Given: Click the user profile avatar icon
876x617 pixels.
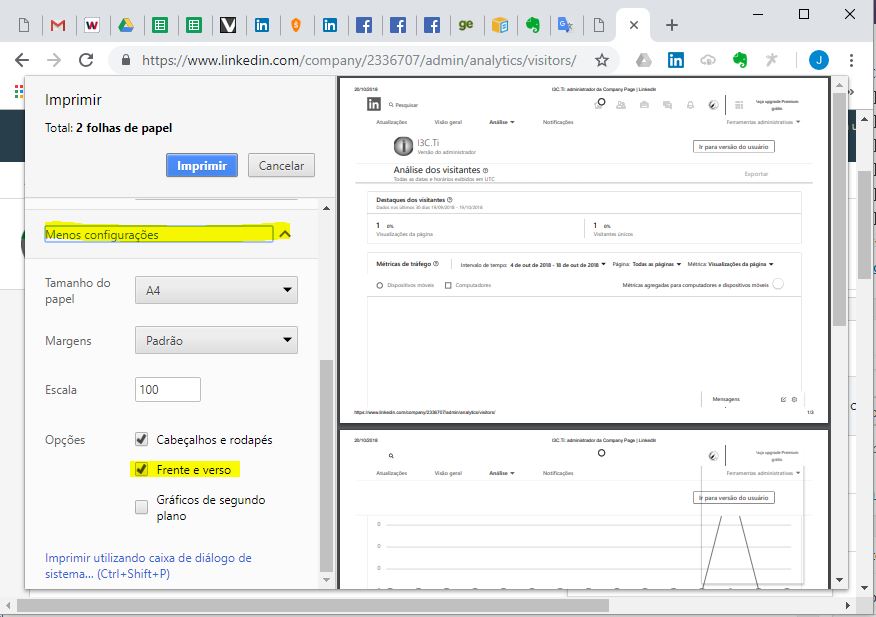Looking at the screenshot, I should pos(818,60).
